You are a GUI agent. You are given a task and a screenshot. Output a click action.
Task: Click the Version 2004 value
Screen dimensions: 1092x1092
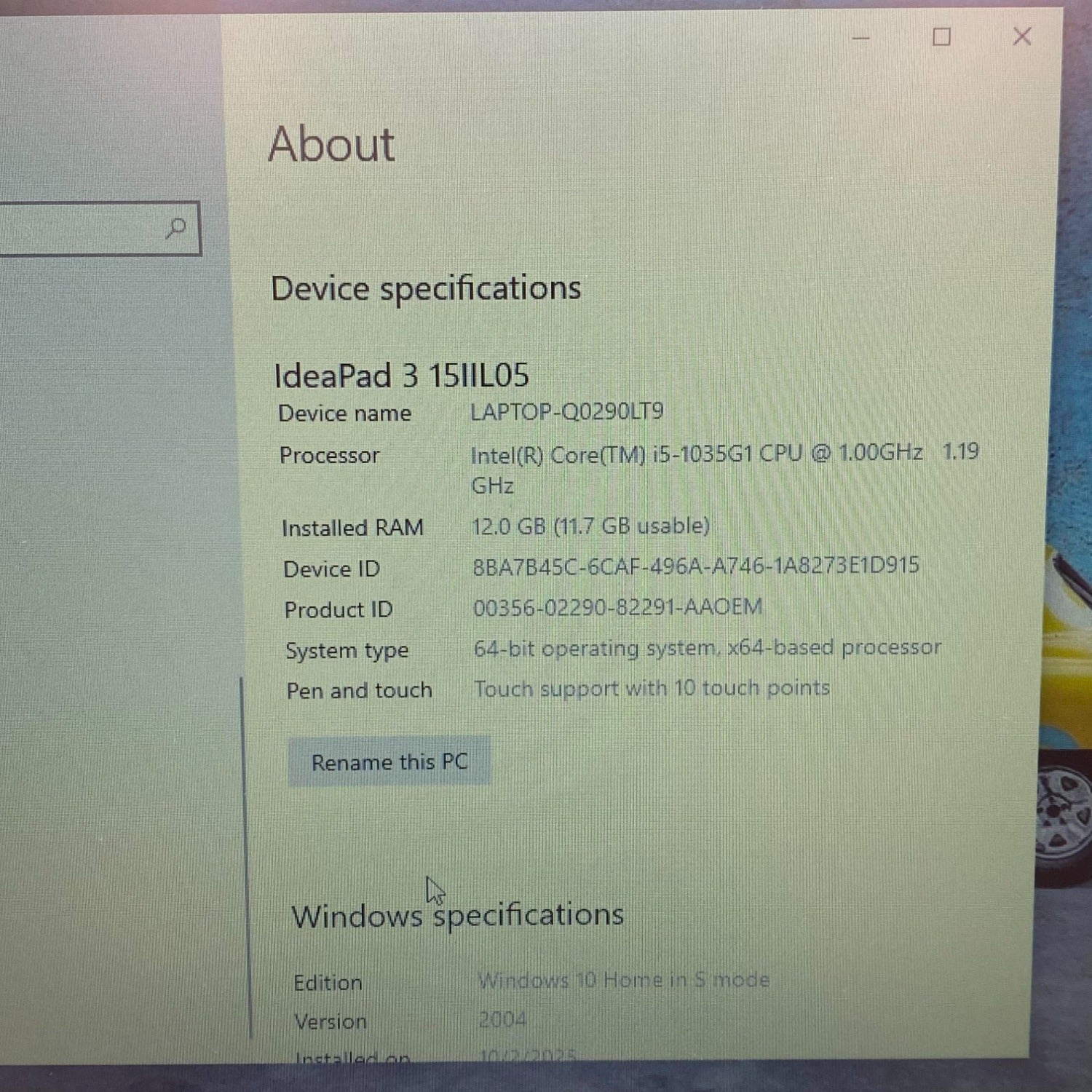click(x=502, y=1020)
